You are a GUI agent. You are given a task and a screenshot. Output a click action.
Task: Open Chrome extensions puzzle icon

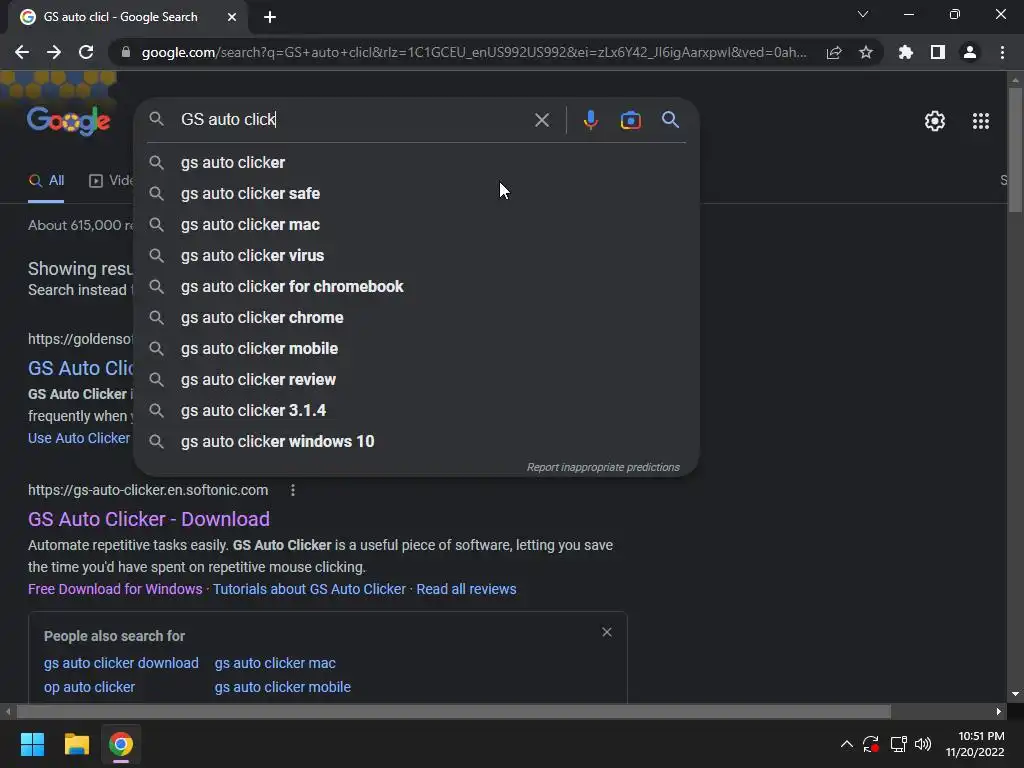coord(905,52)
